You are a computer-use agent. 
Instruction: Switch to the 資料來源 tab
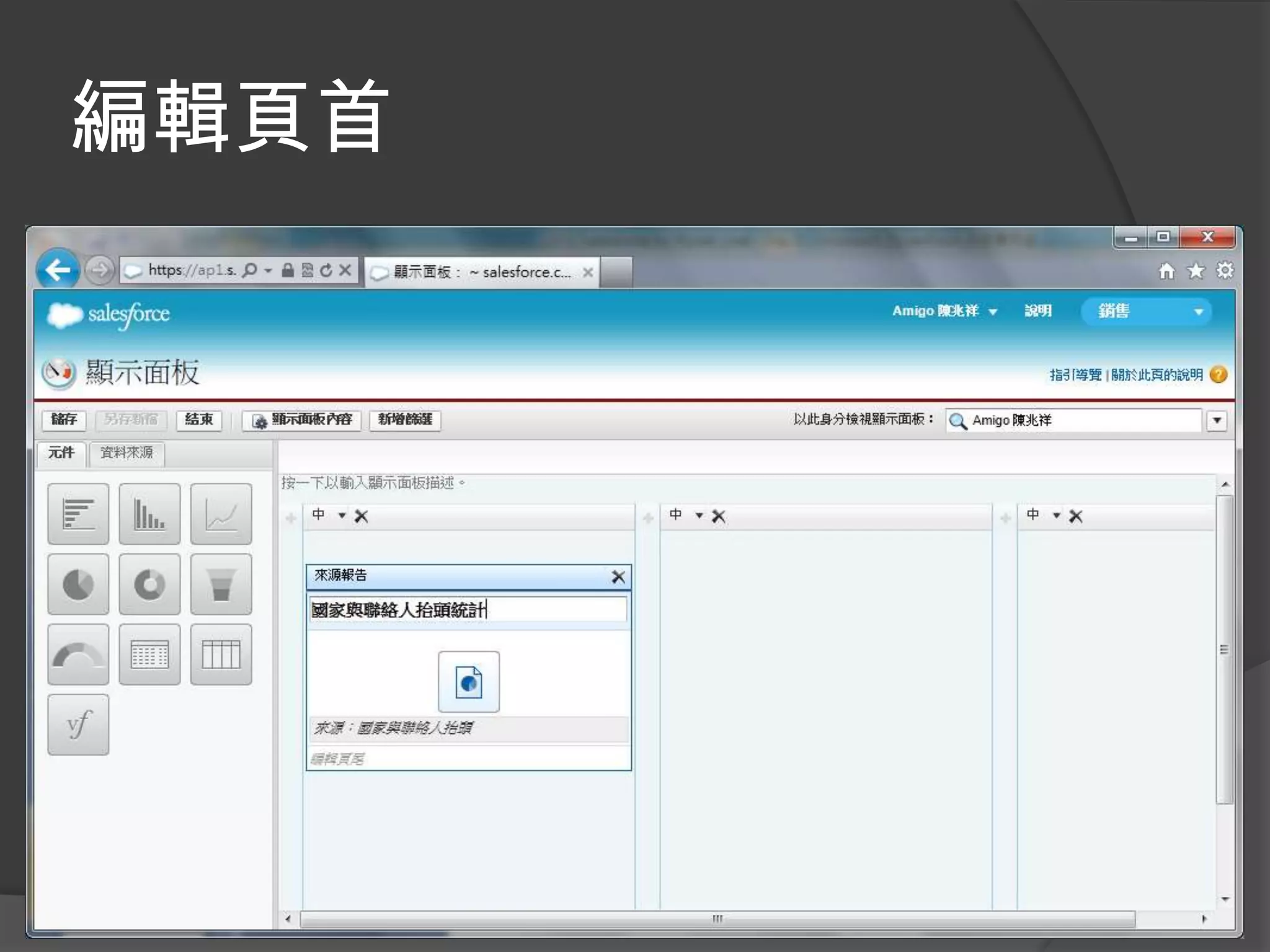127,452
